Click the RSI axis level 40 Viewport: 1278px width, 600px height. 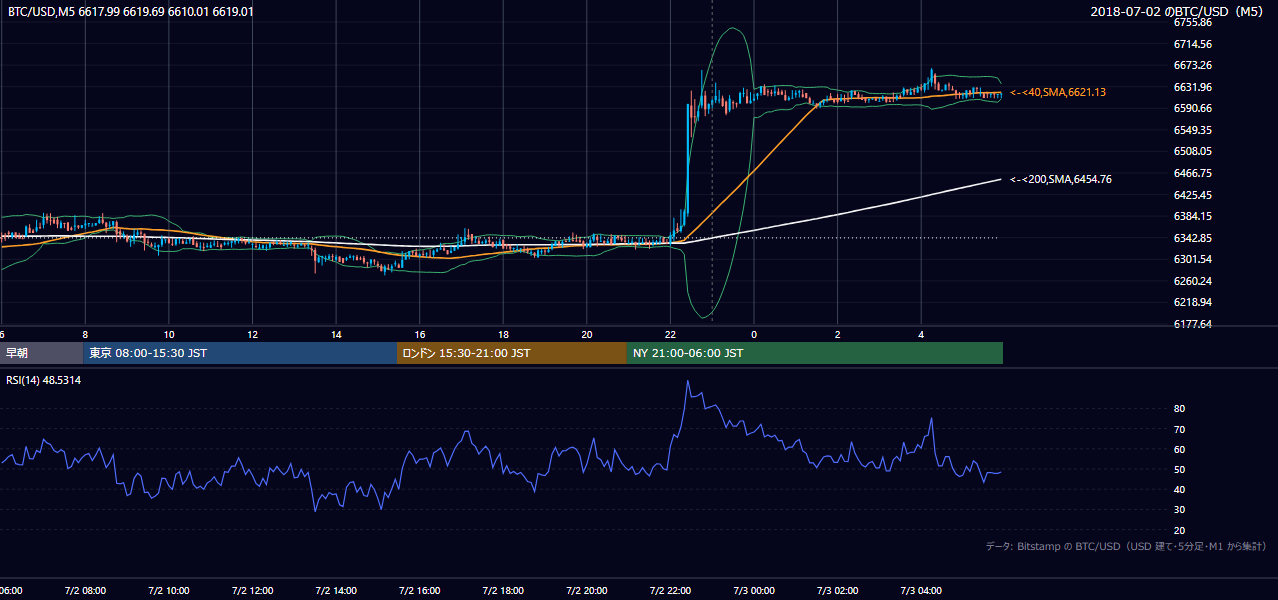click(x=1179, y=489)
